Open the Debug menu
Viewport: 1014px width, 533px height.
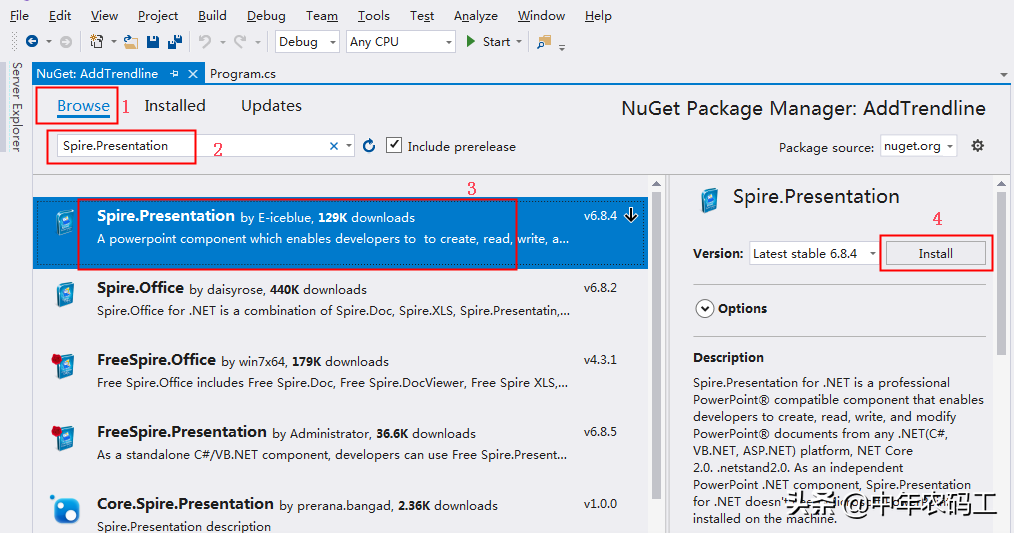[266, 16]
